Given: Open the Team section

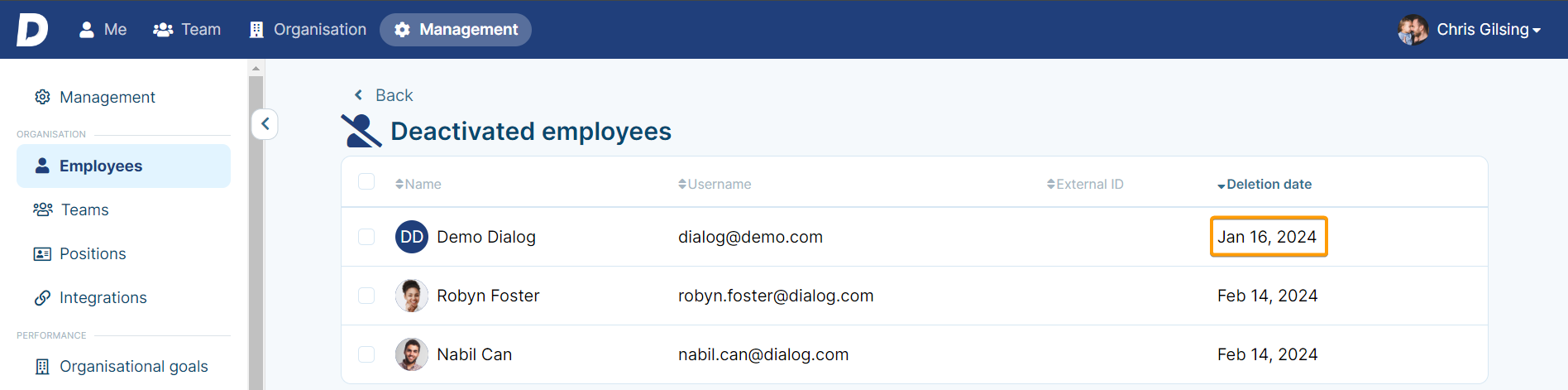Looking at the screenshot, I should click(x=187, y=30).
